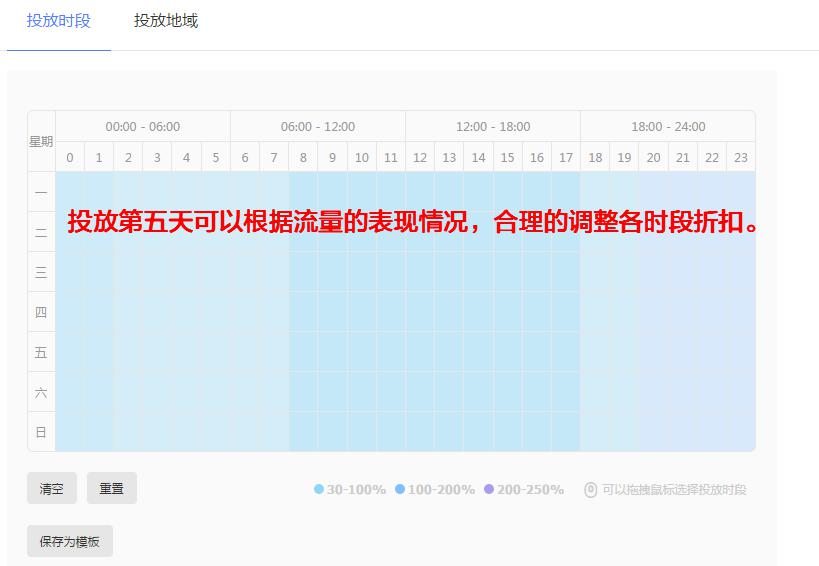Click 保存为模板 button
The width and height of the screenshot is (819, 566).
coord(70,541)
